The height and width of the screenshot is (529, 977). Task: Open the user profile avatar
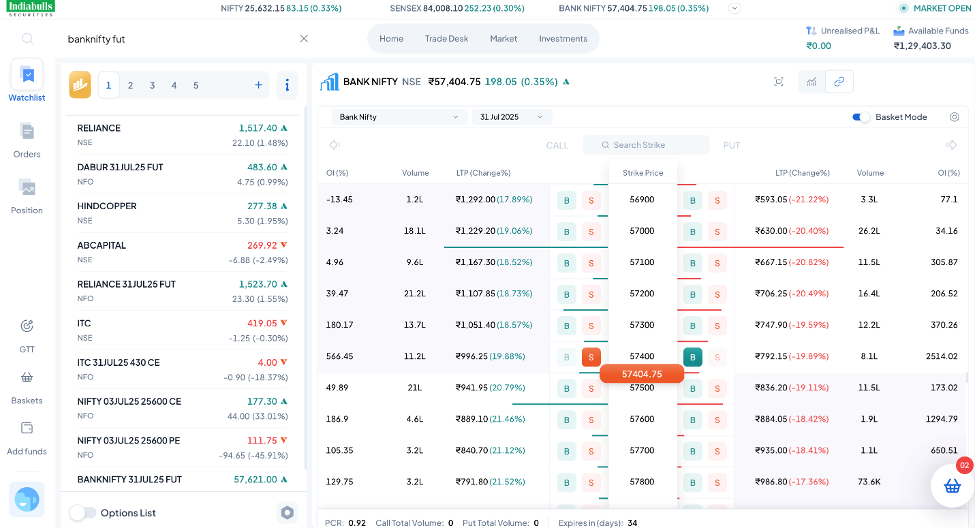point(27,499)
